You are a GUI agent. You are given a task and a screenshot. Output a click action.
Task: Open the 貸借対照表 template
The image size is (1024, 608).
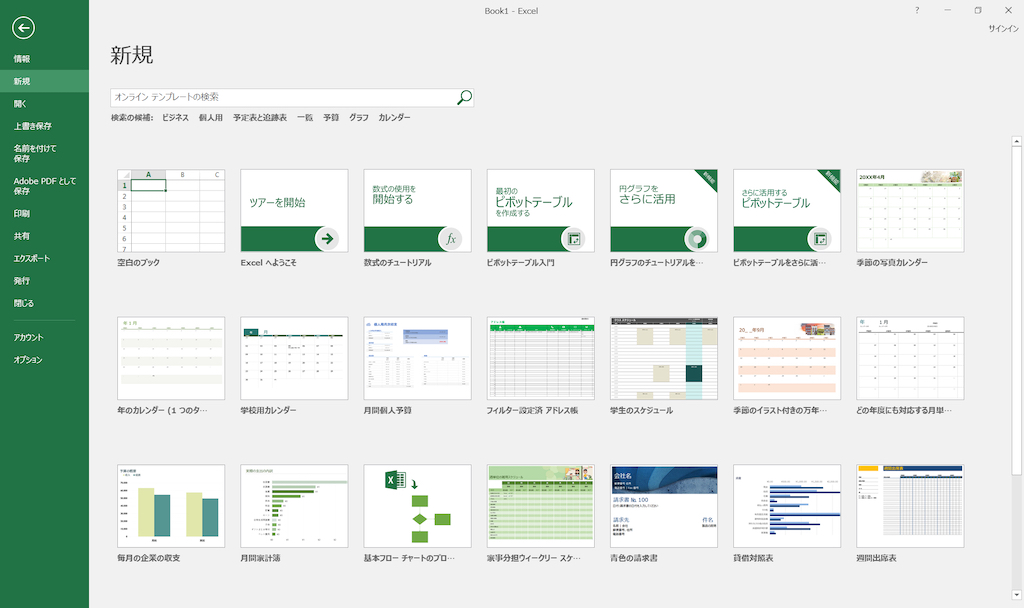(787, 513)
